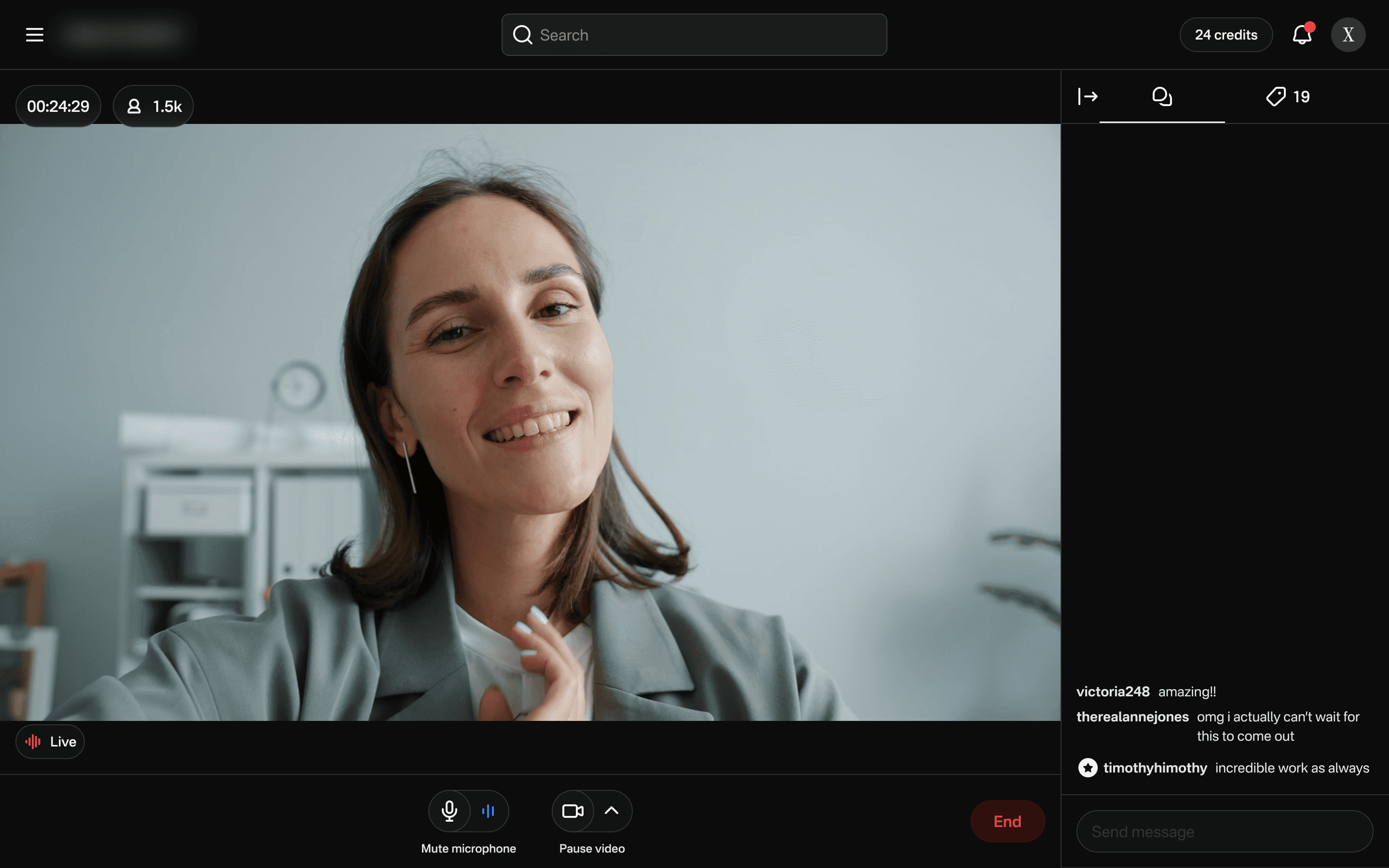Click the search magnifier icon

tap(522, 35)
